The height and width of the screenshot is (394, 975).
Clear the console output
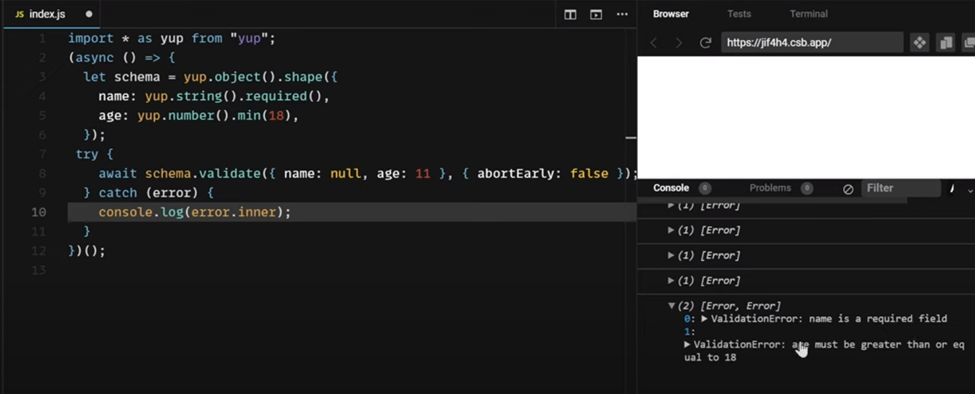[848, 189]
